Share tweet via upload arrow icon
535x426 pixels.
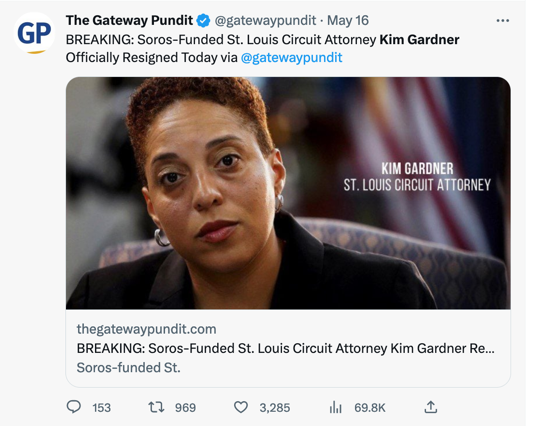(x=431, y=407)
